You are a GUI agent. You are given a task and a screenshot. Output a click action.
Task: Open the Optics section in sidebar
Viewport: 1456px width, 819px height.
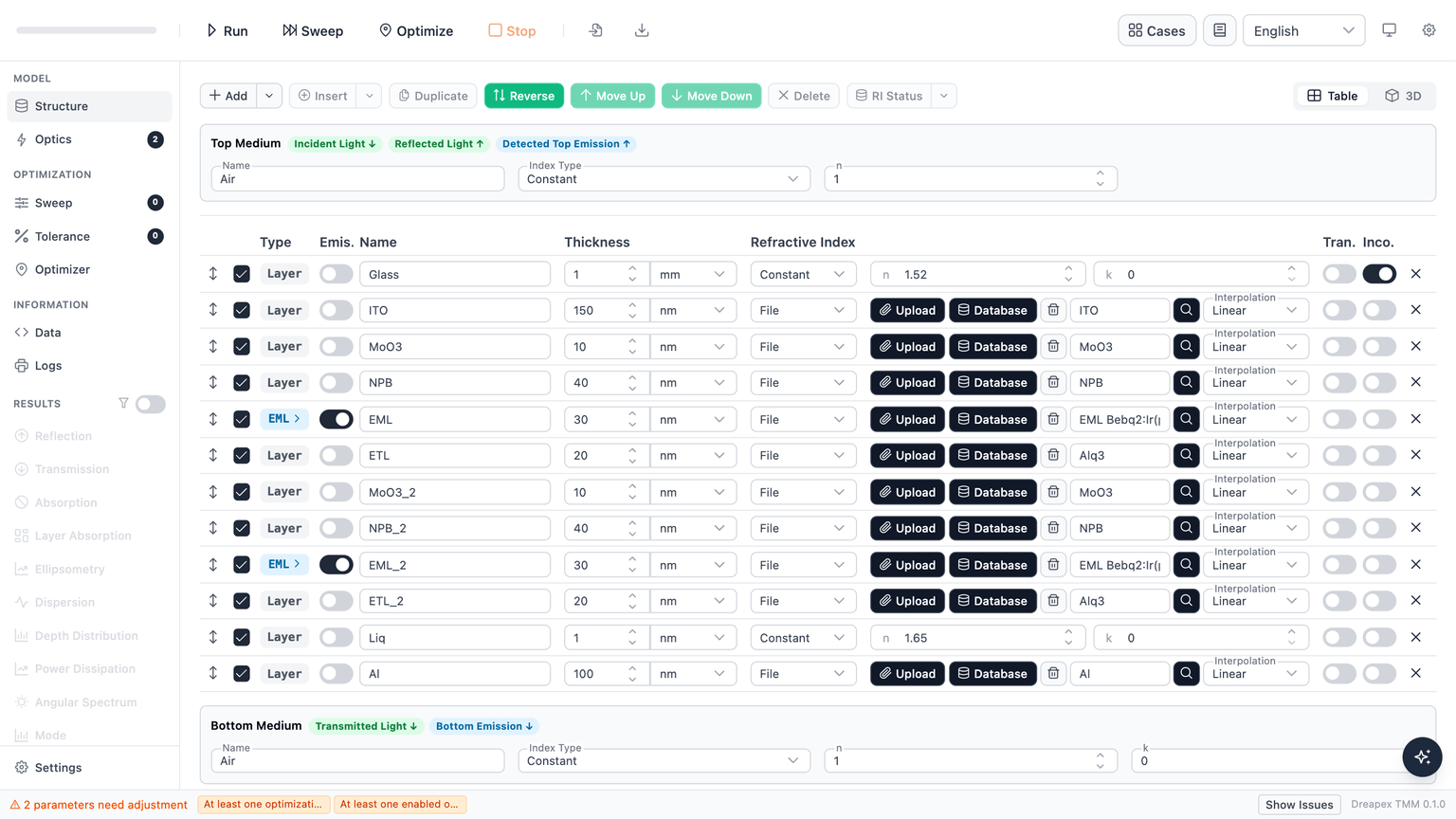[89, 139]
